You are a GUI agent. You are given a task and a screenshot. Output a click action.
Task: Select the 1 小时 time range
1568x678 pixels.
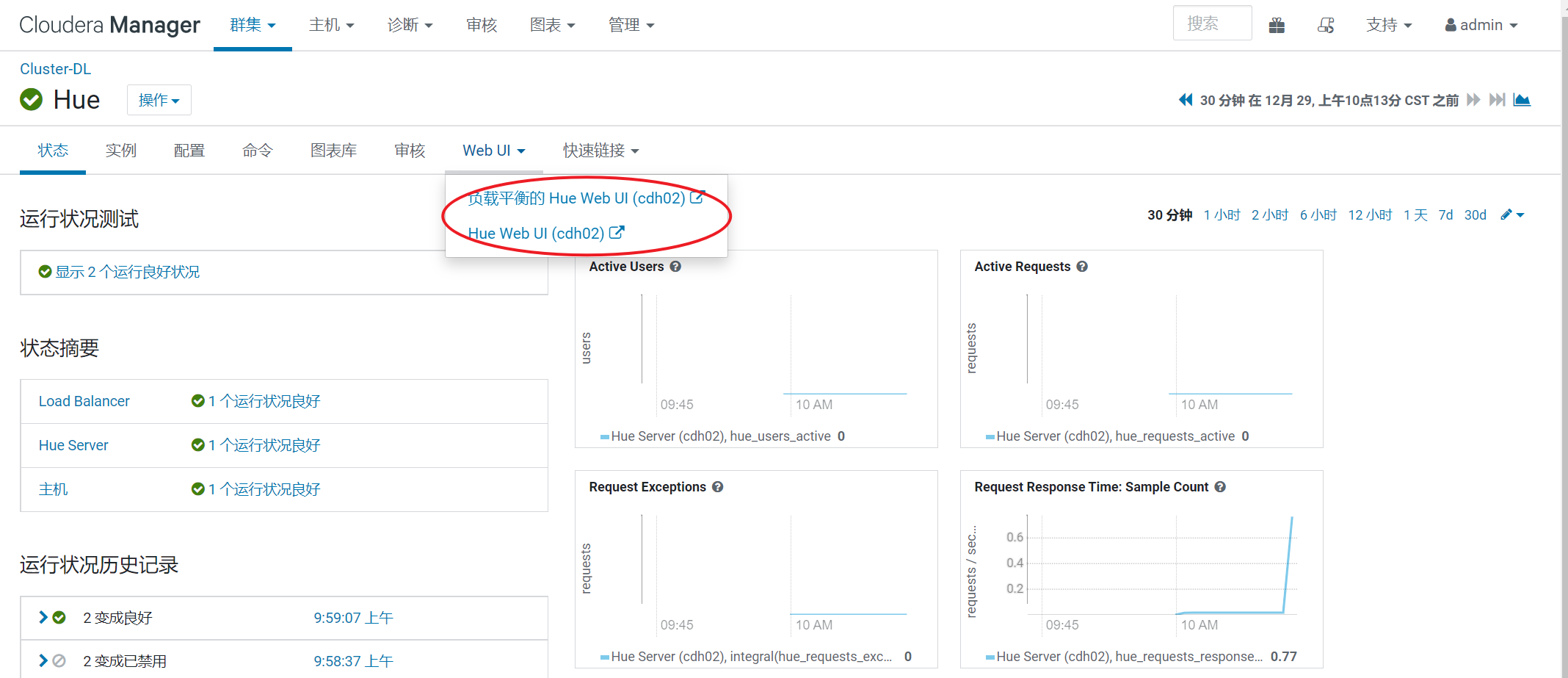pyautogui.click(x=1222, y=214)
